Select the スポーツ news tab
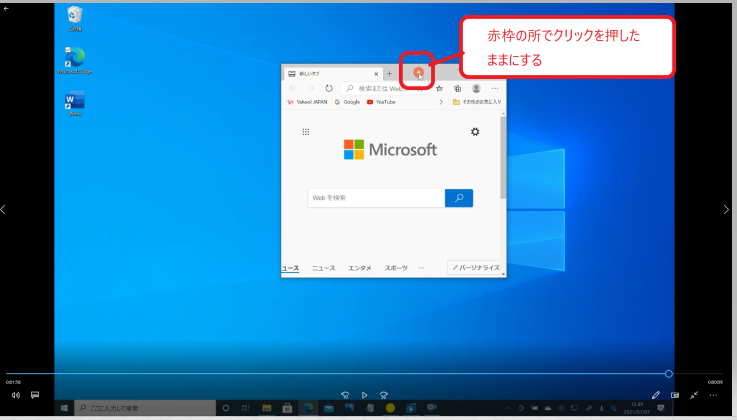The height and width of the screenshot is (420, 737). click(x=396, y=268)
